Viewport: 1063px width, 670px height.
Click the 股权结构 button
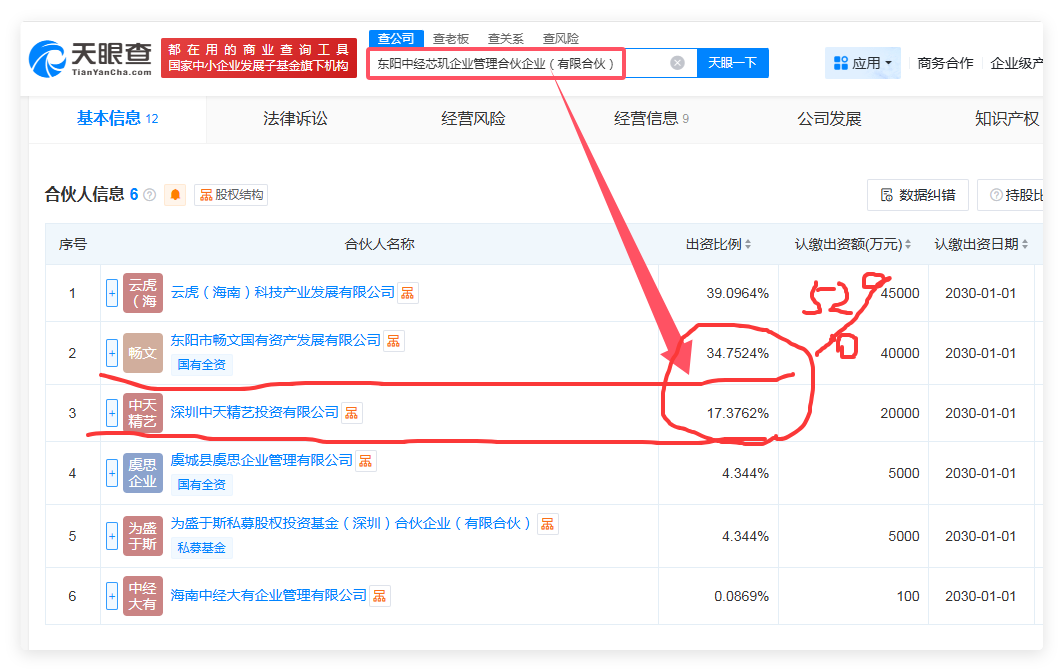tap(231, 195)
